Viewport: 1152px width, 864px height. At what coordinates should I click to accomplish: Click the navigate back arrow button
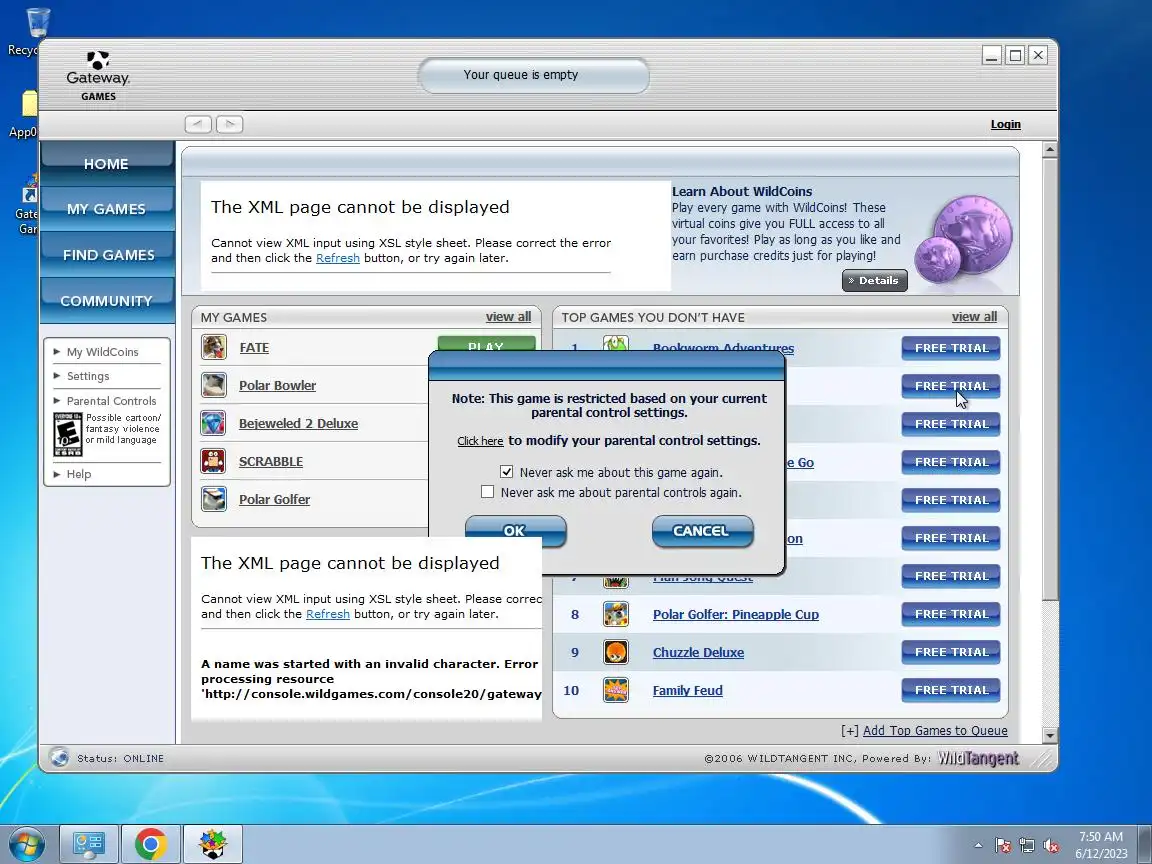coord(198,124)
